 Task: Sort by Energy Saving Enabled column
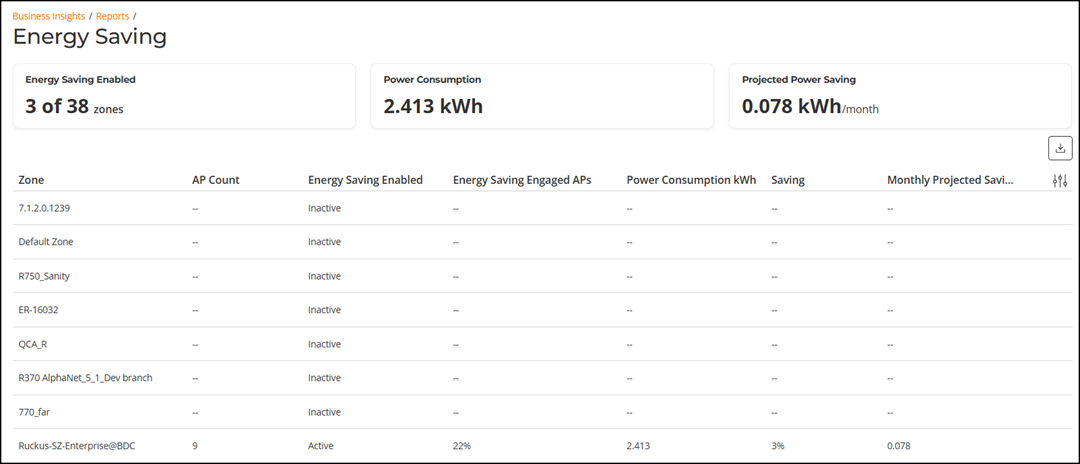click(x=365, y=180)
